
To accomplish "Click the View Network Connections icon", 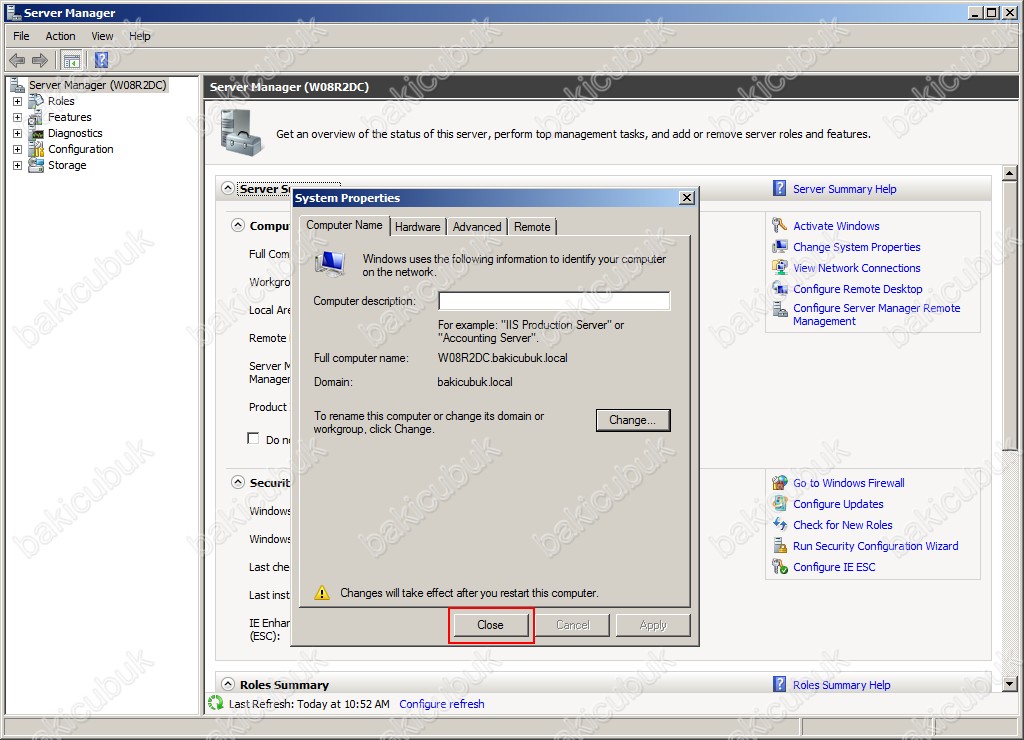I will (780, 268).
